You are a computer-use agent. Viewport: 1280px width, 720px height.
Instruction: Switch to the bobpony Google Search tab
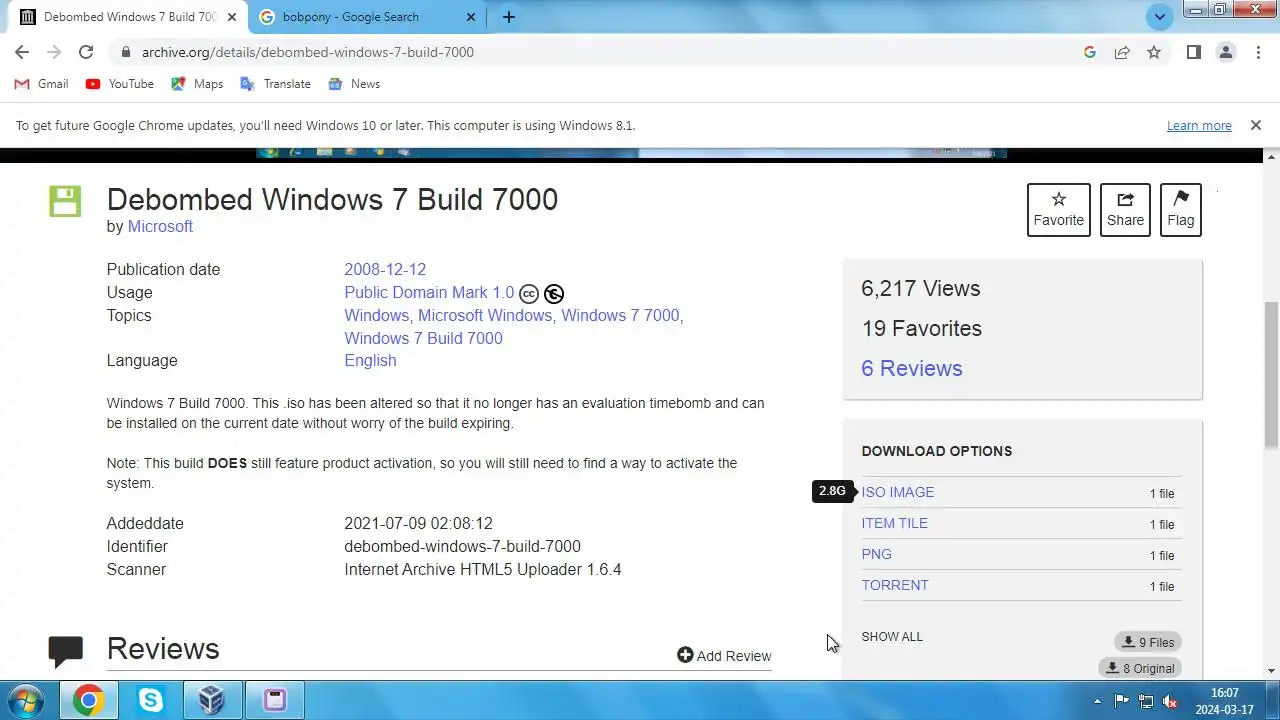pos(366,17)
